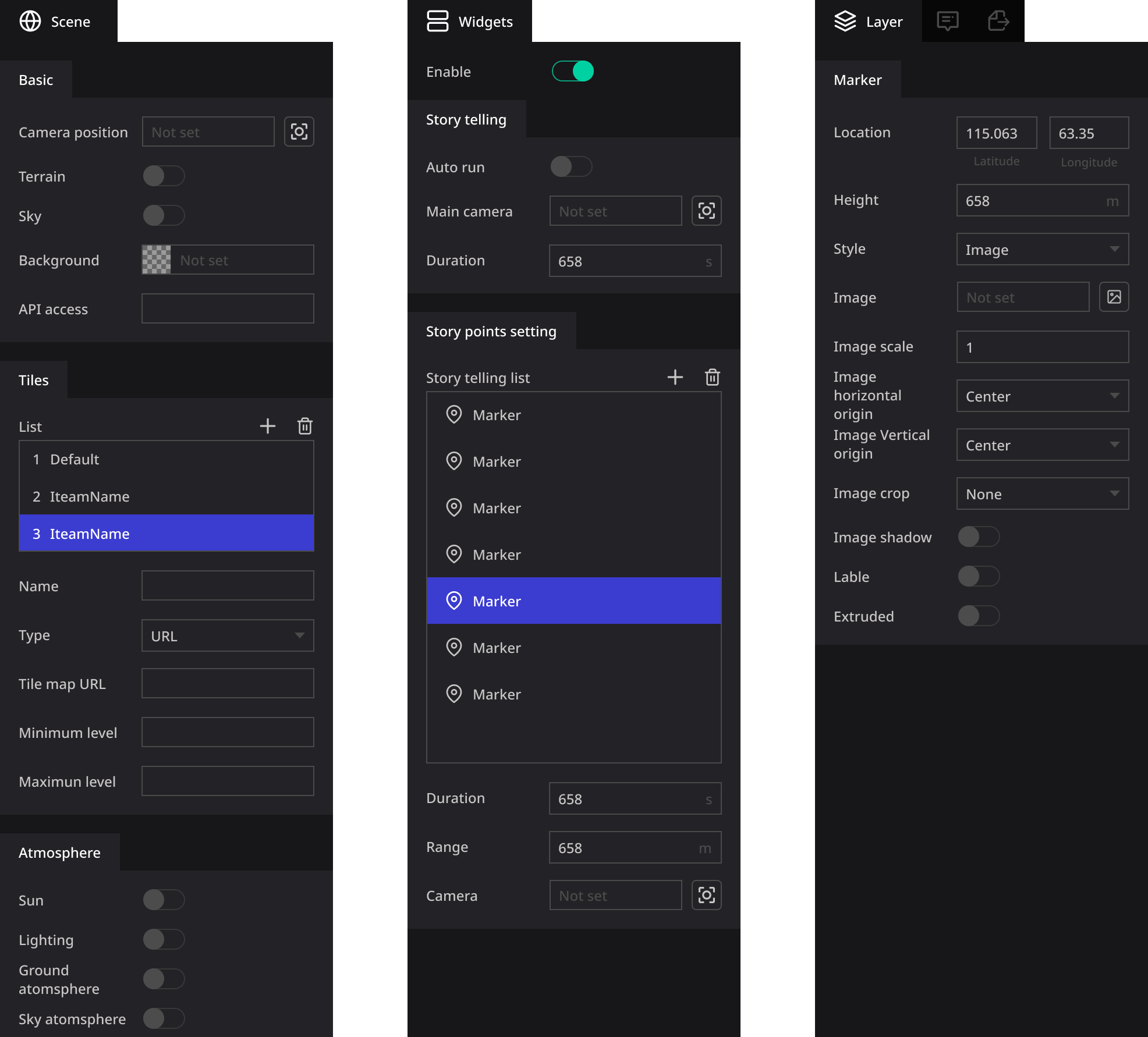Click the Longitude field 63.35

click(x=1089, y=133)
